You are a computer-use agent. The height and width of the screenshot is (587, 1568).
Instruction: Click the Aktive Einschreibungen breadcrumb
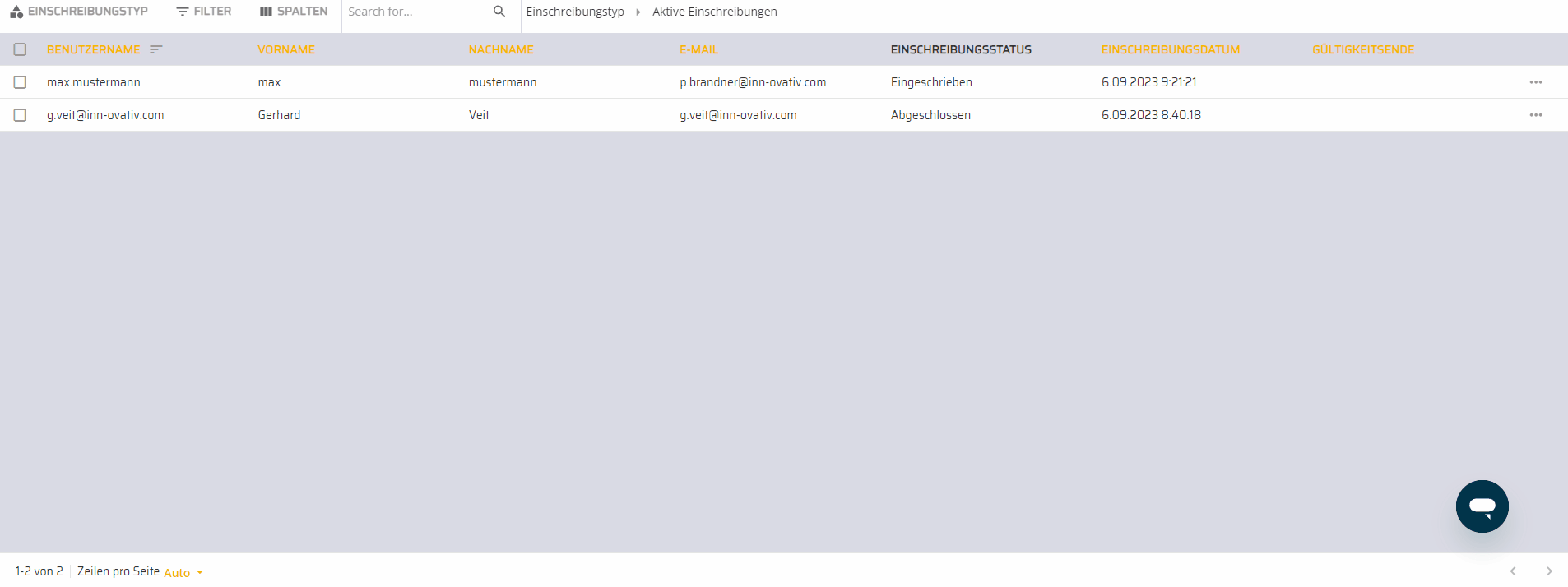[715, 12]
